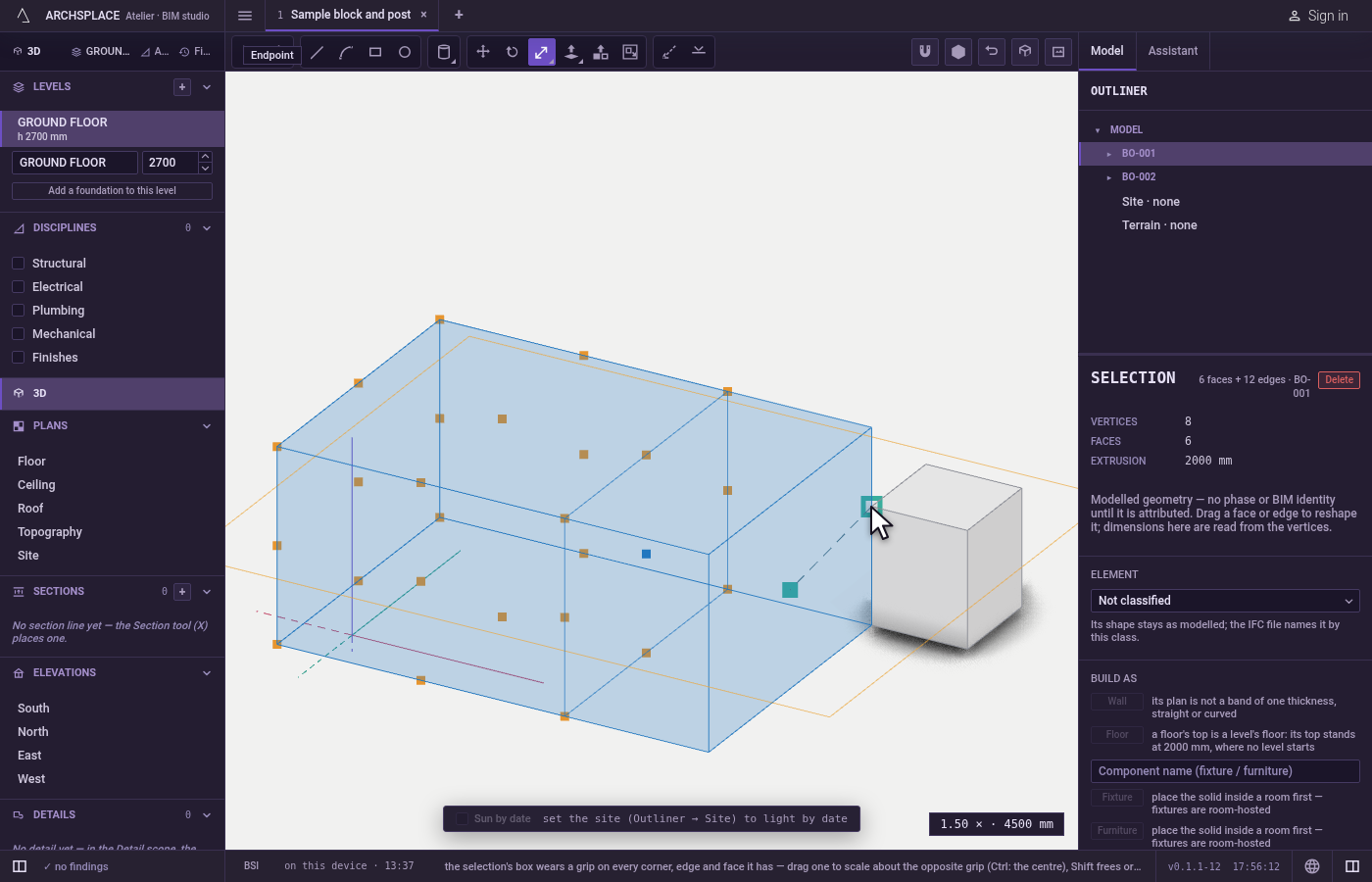Collapse the Levels section chevron
The height and width of the screenshot is (882, 1372).
tap(207, 87)
